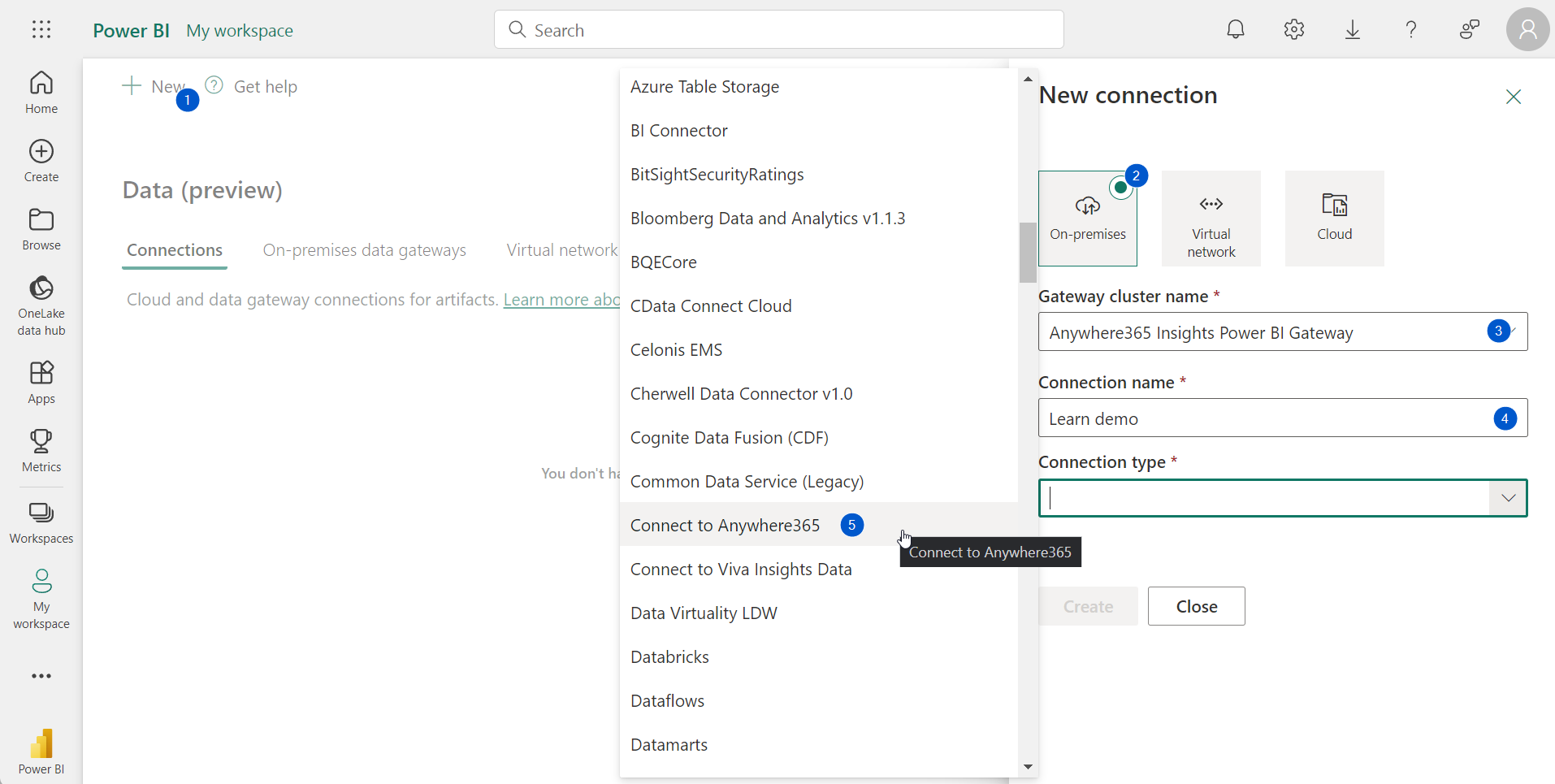Click the dropdown list scrollbar thumb
1555x784 pixels.
(1028, 253)
